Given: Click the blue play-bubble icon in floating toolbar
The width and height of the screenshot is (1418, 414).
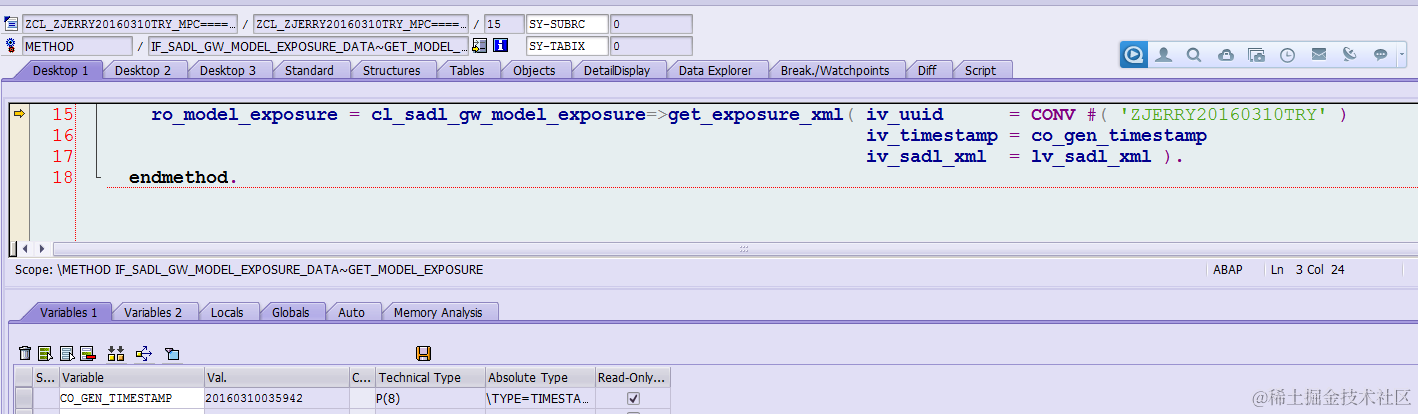Looking at the screenshot, I should (1133, 55).
